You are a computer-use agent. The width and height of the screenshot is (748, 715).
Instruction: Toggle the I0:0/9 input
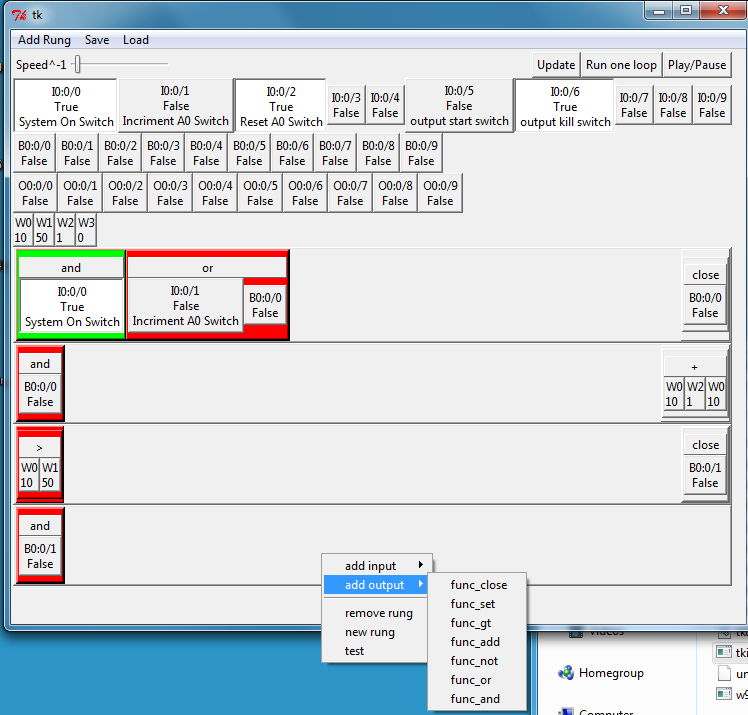tap(712, 105)
